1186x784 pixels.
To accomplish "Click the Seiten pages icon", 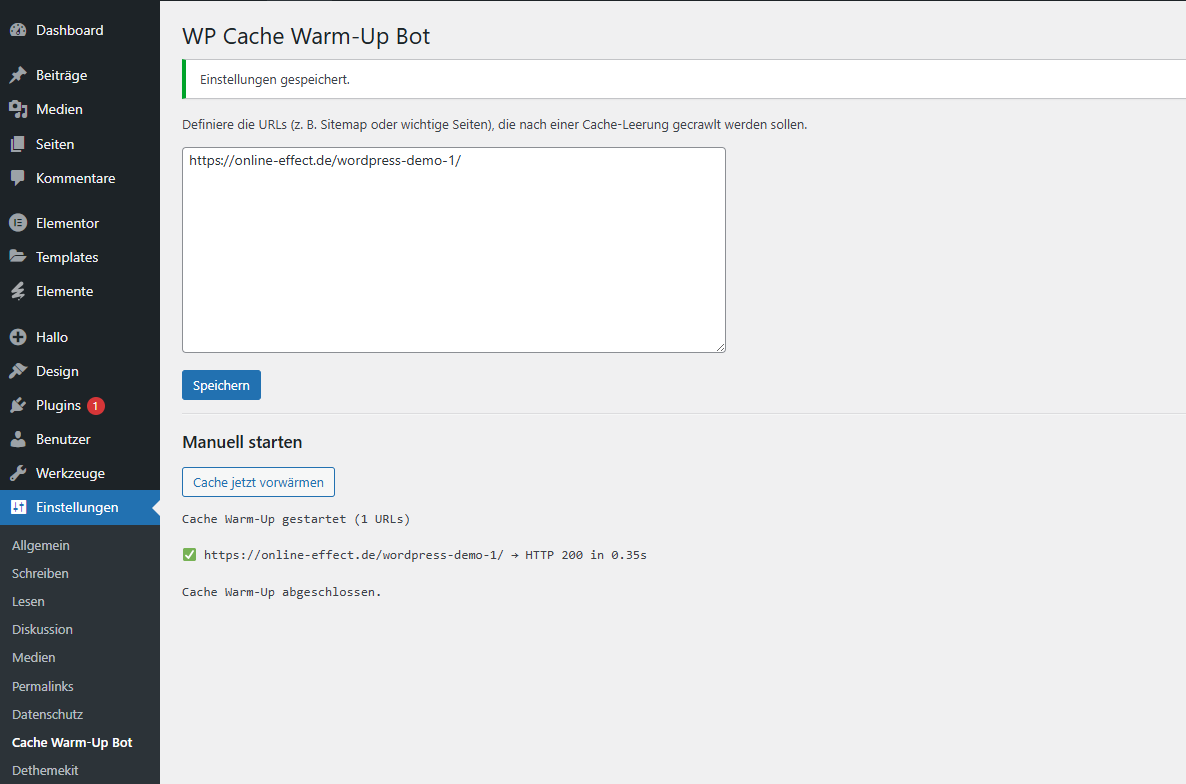I will [18, 144].
